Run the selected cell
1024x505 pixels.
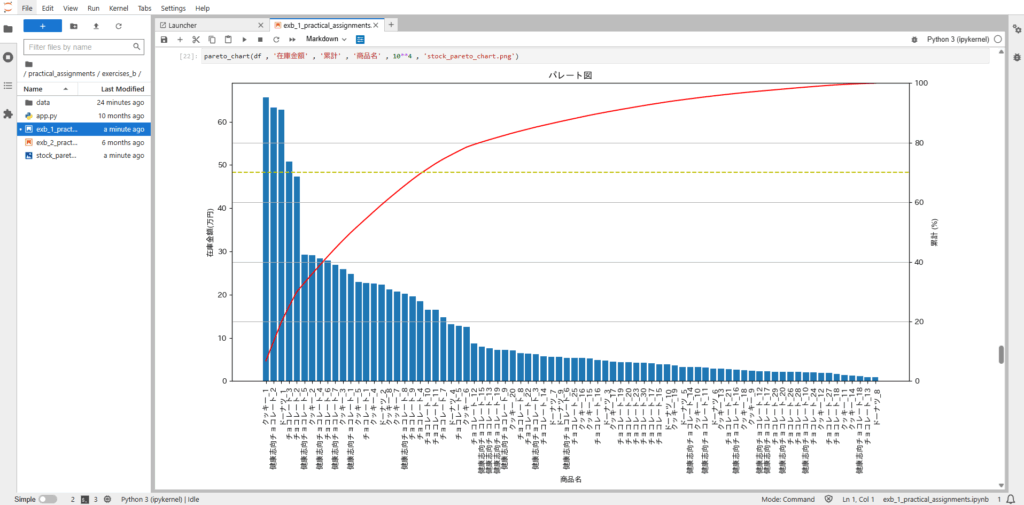click(x=244, y=39)
